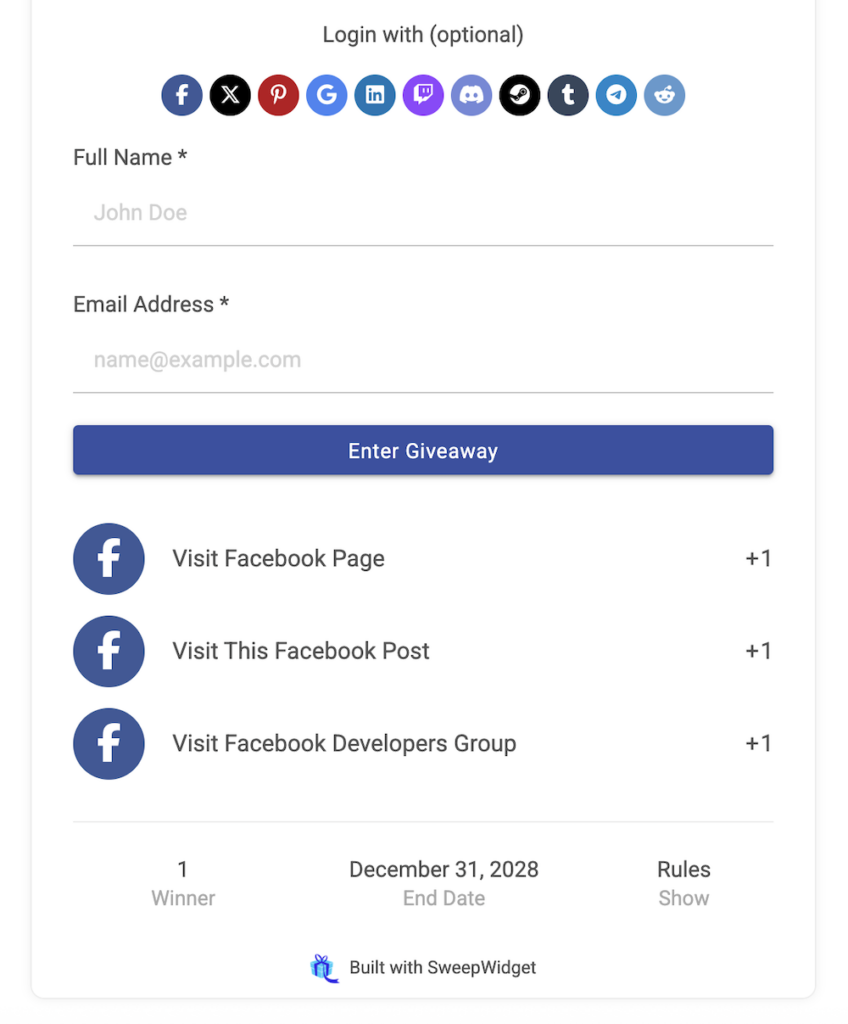The height and width of the screenshot is (1024, 848).
Task: Open the Built with SweepWidget link
Action: [x=442, y=968]
